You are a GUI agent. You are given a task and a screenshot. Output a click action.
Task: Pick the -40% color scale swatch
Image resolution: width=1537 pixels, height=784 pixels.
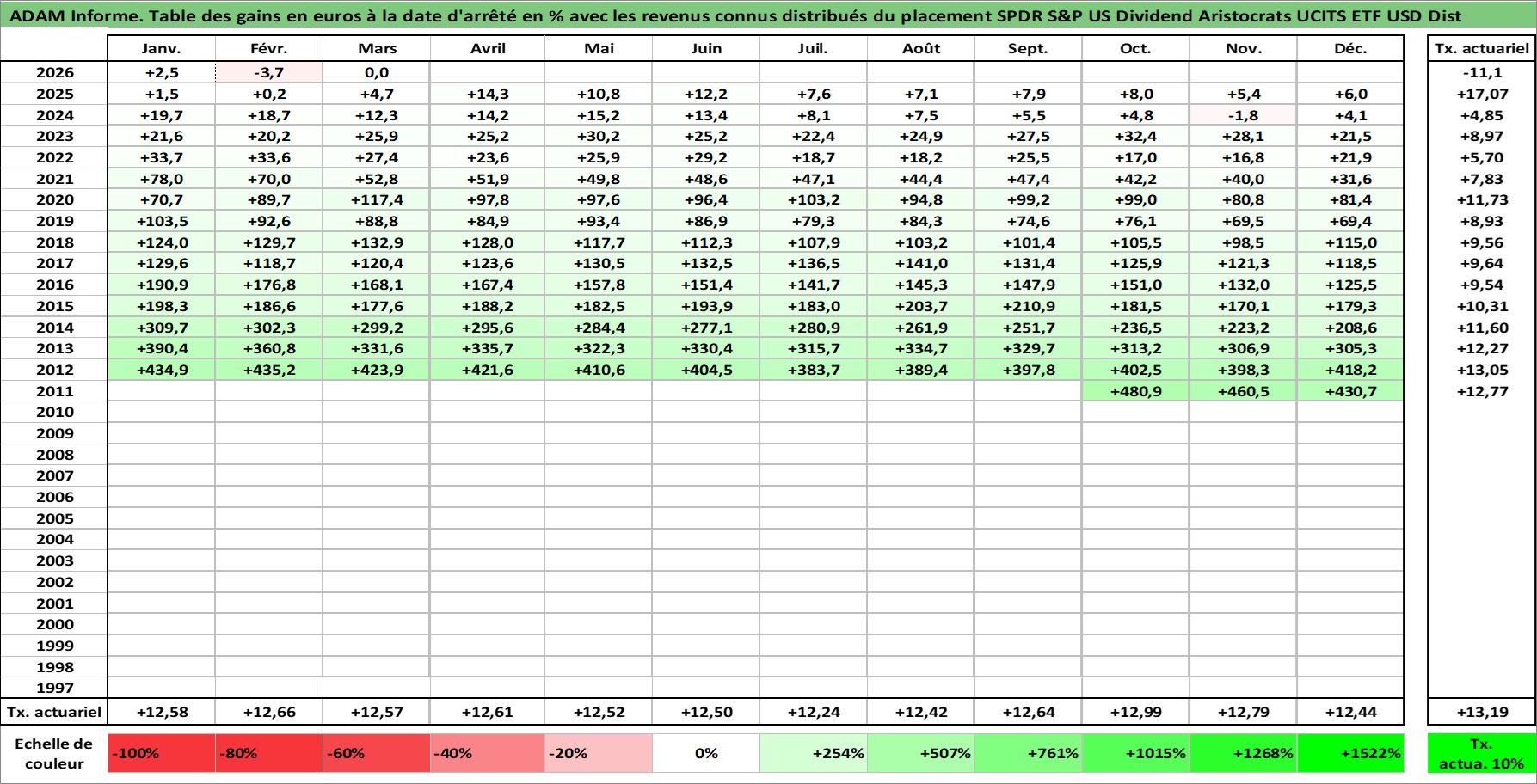click(x=488, y=753)
